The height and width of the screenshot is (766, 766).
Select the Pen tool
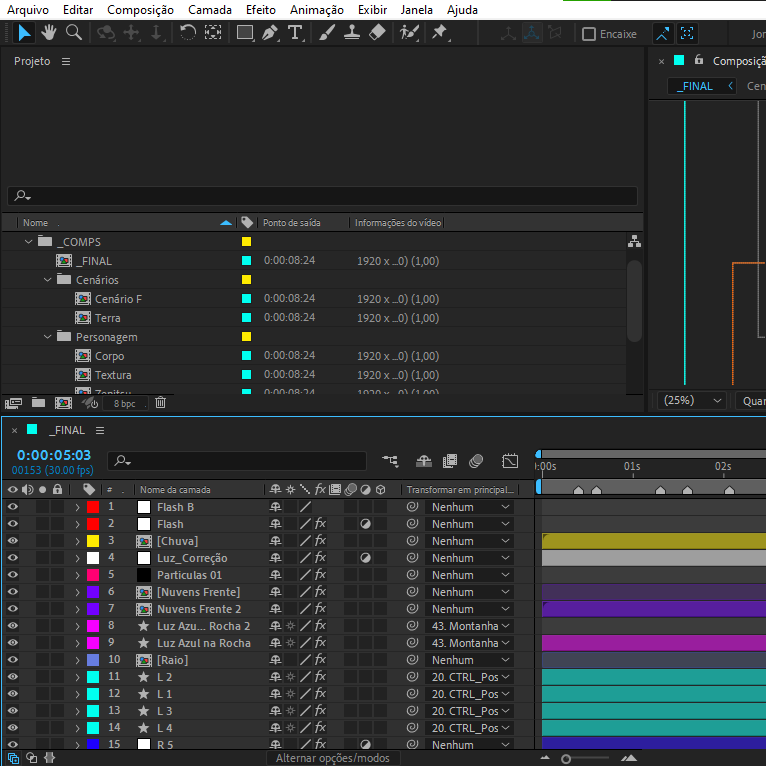tap(270, 33)
